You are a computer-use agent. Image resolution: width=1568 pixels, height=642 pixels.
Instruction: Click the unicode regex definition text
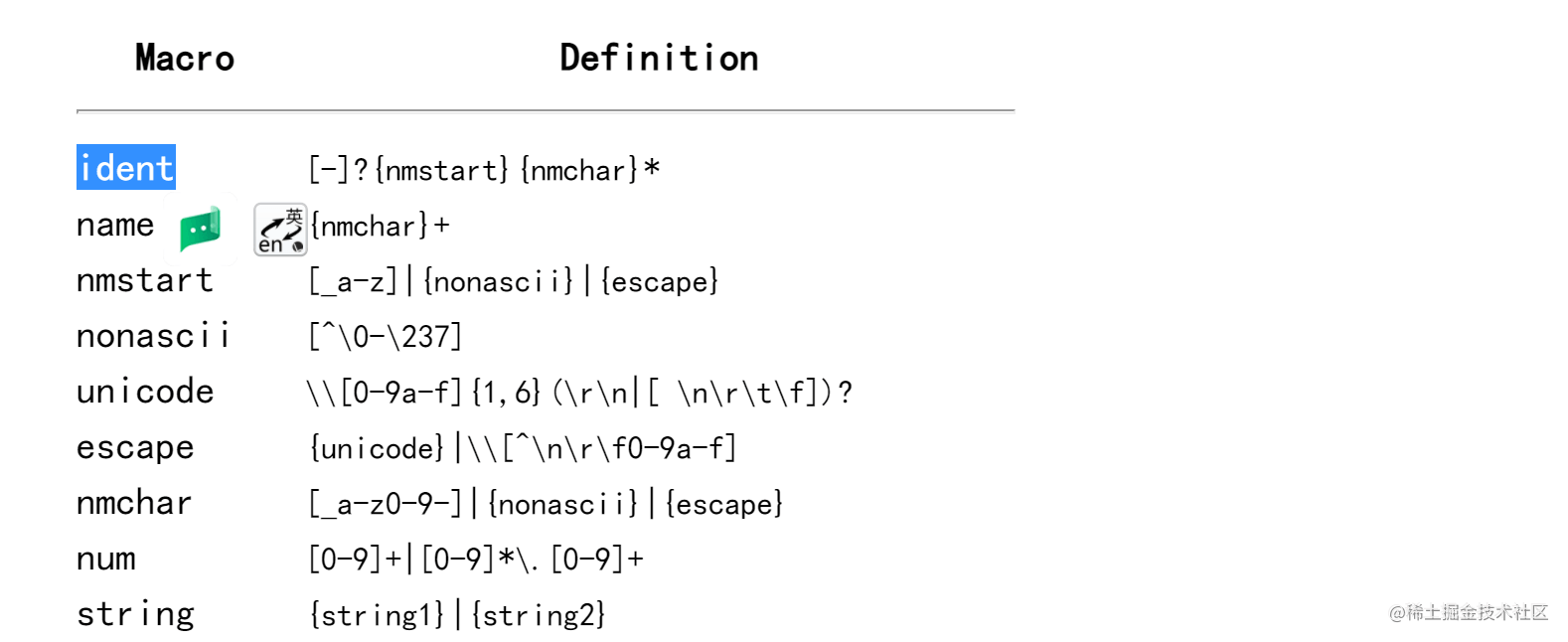pos(579,394)
